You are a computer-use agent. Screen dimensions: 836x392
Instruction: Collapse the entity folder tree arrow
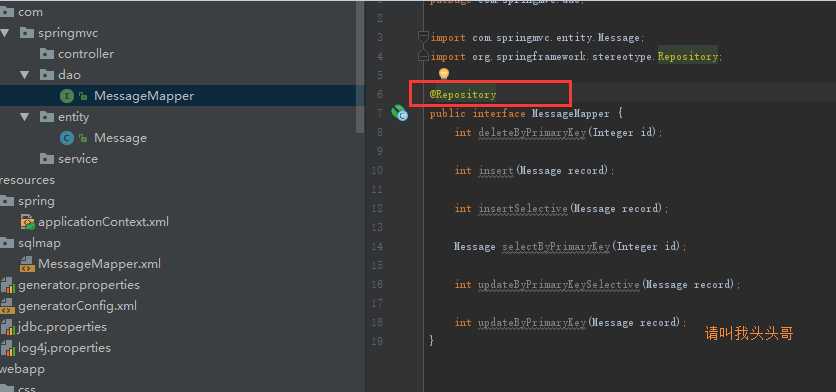25,117
